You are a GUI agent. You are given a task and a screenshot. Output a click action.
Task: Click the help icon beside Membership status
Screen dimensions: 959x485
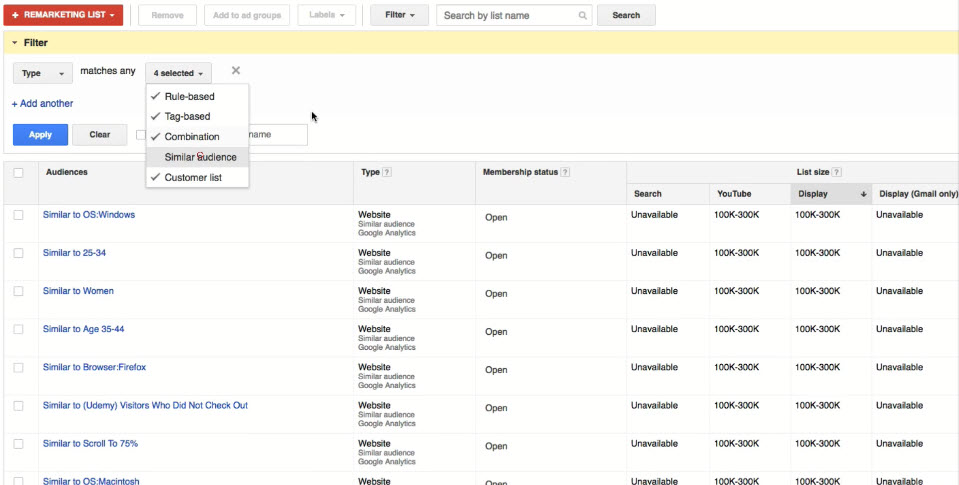pos(566,172)
